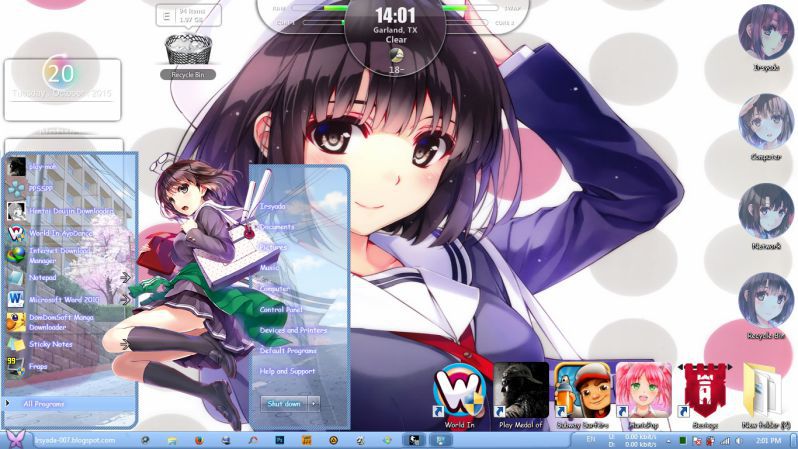
Task: Open the Subway Surfers desktop shortcut
Action: coord(582,396)
